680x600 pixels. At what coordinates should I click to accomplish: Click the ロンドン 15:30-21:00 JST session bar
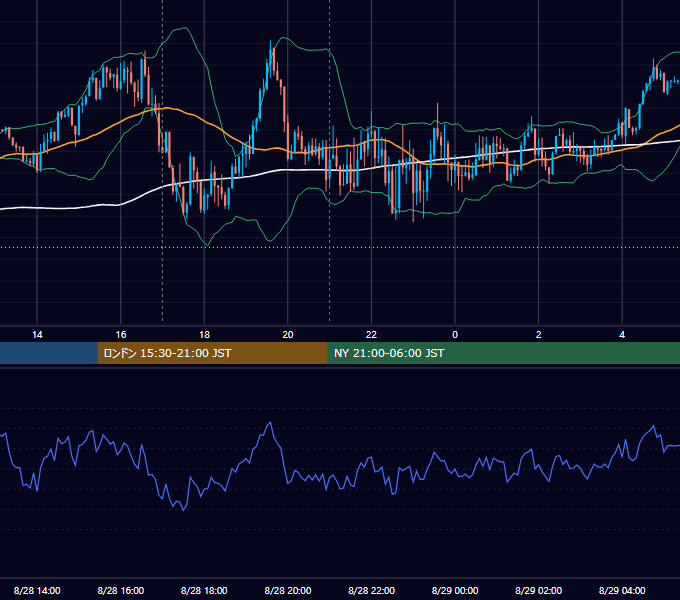212,353
